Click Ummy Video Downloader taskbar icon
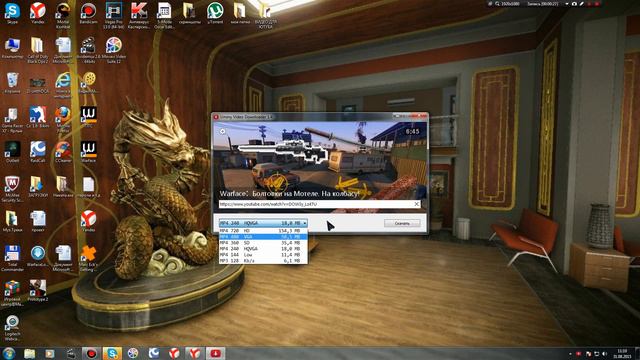Screen dimensions: 640x360 tap(216, 353)
